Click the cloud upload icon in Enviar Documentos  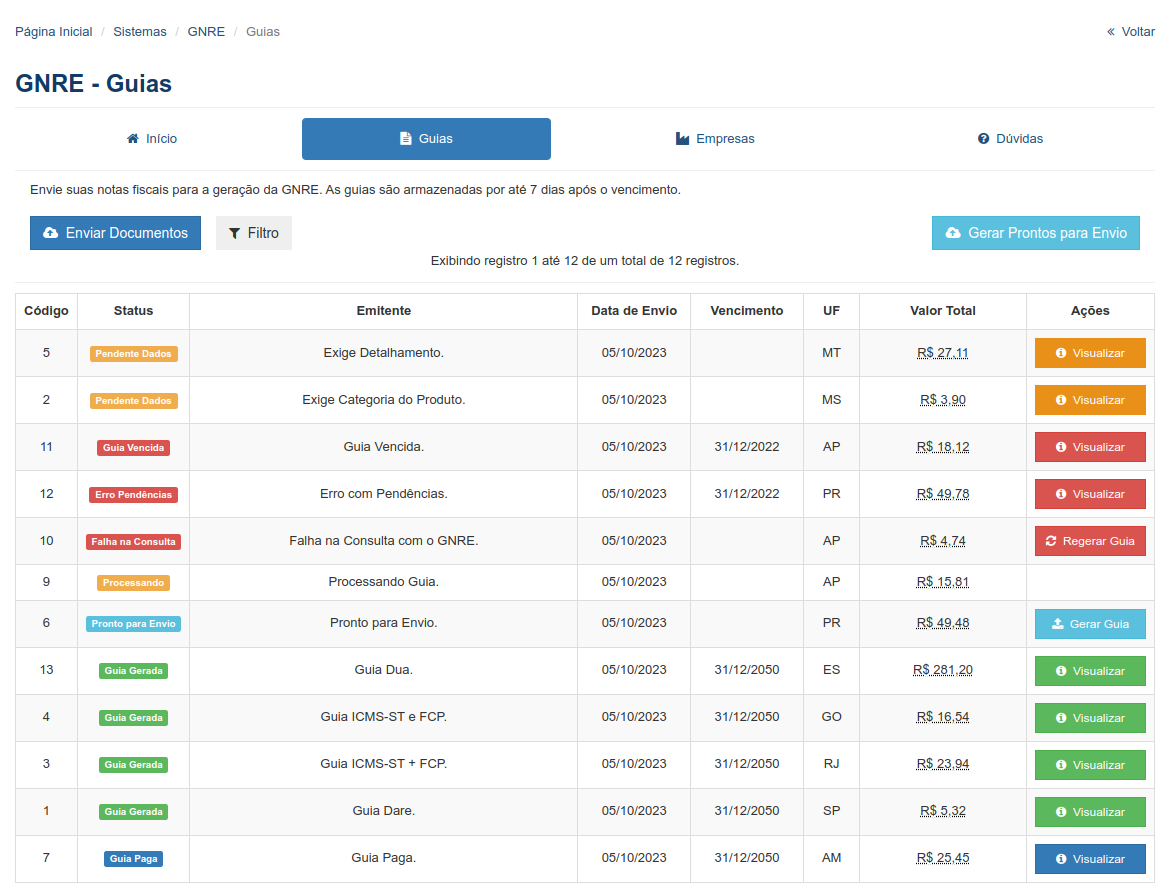click(x=51, y=233)
